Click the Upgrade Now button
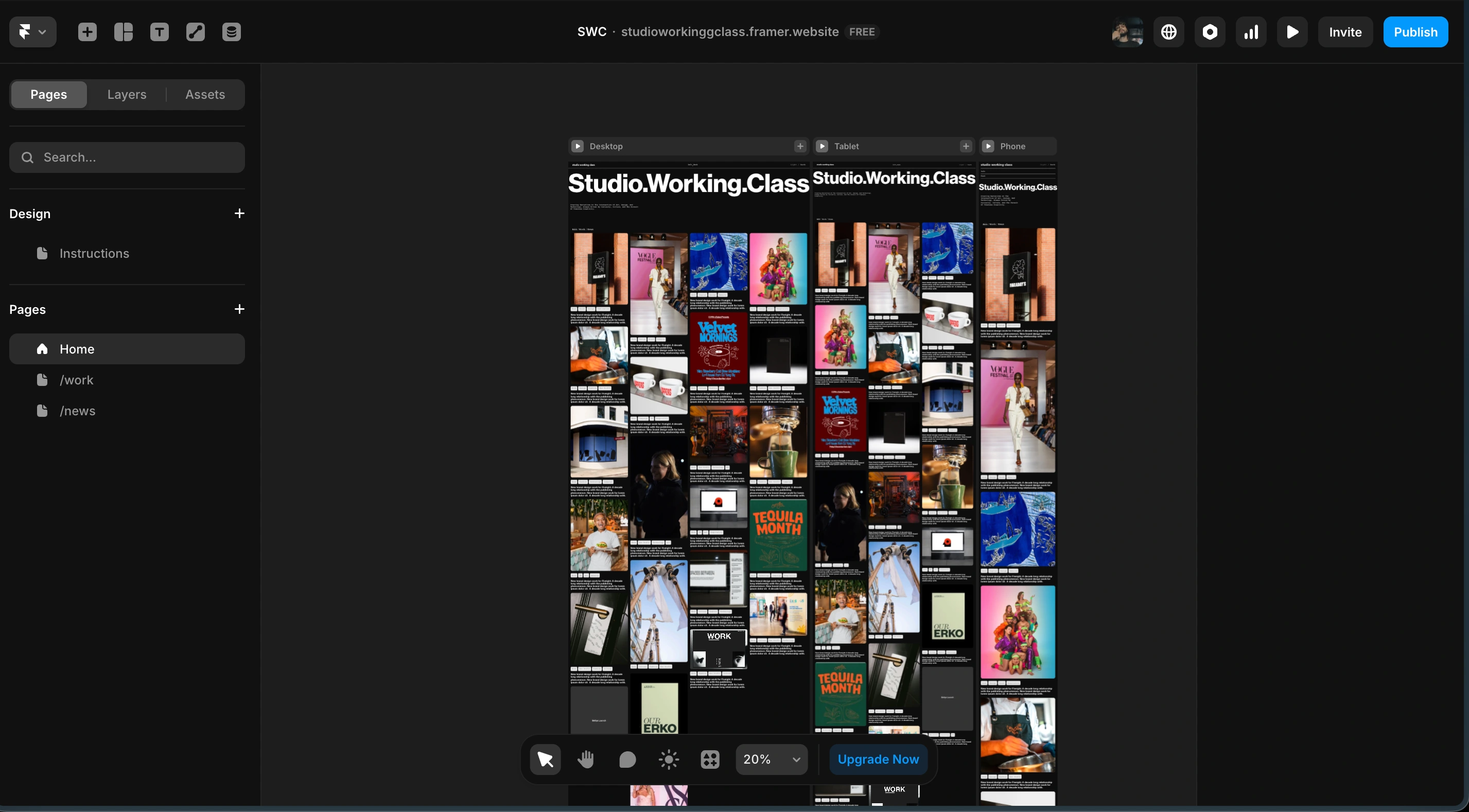Viewport: 1469px width, 812px height. click(x=878, y=759)
